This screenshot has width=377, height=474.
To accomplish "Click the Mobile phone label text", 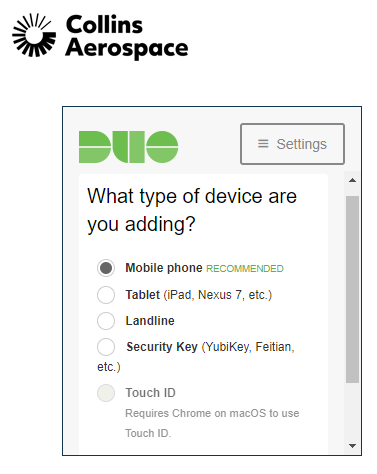I will tap(164, 268).
